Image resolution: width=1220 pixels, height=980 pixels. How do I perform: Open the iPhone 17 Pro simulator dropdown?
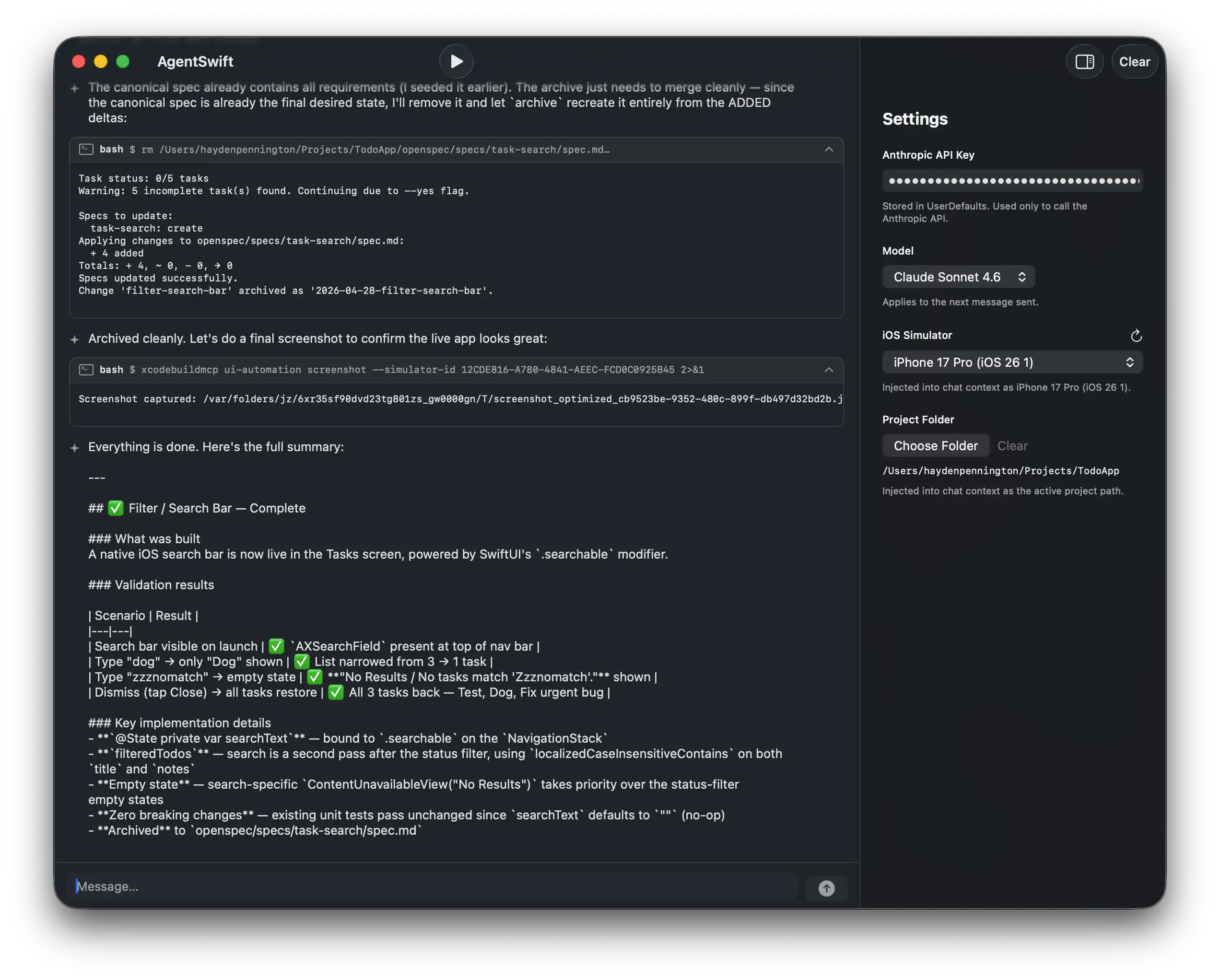[x=1012, y=362]
